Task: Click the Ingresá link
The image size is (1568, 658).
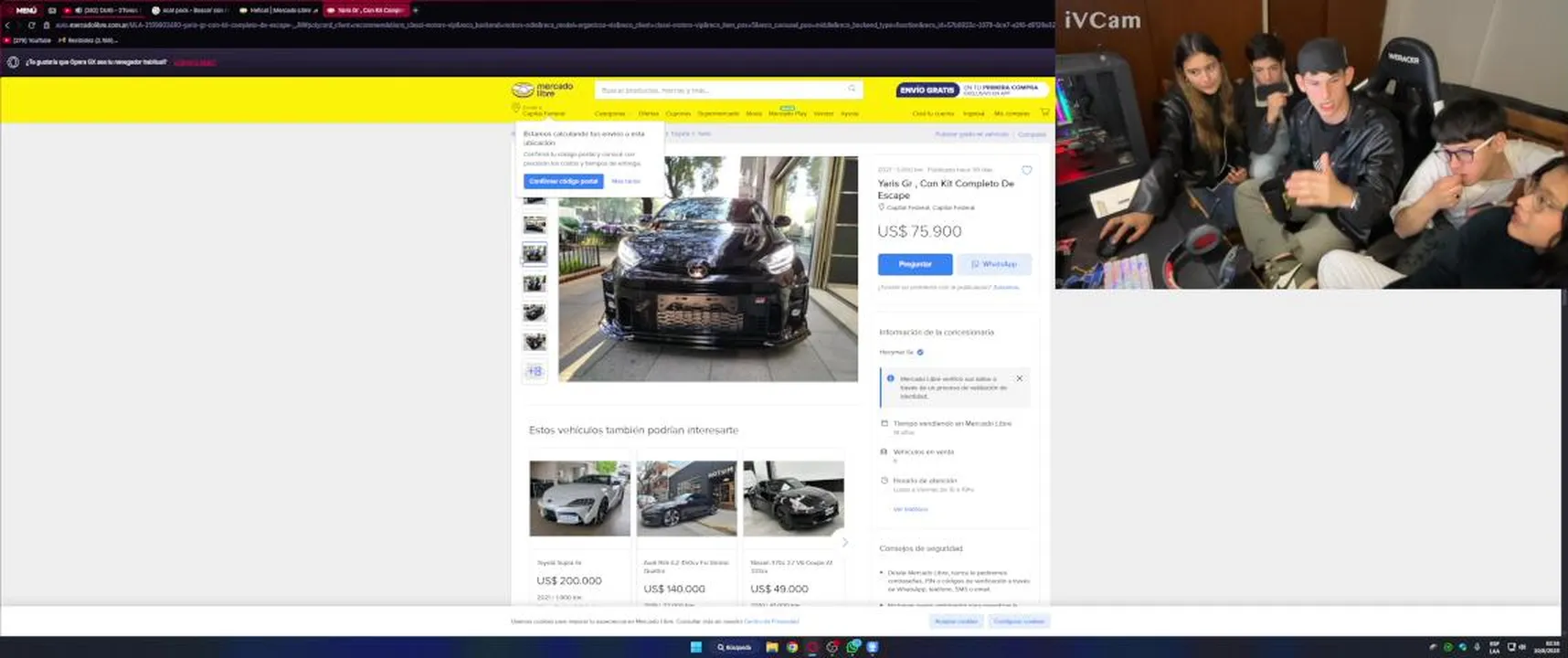Action: [974, 113]
